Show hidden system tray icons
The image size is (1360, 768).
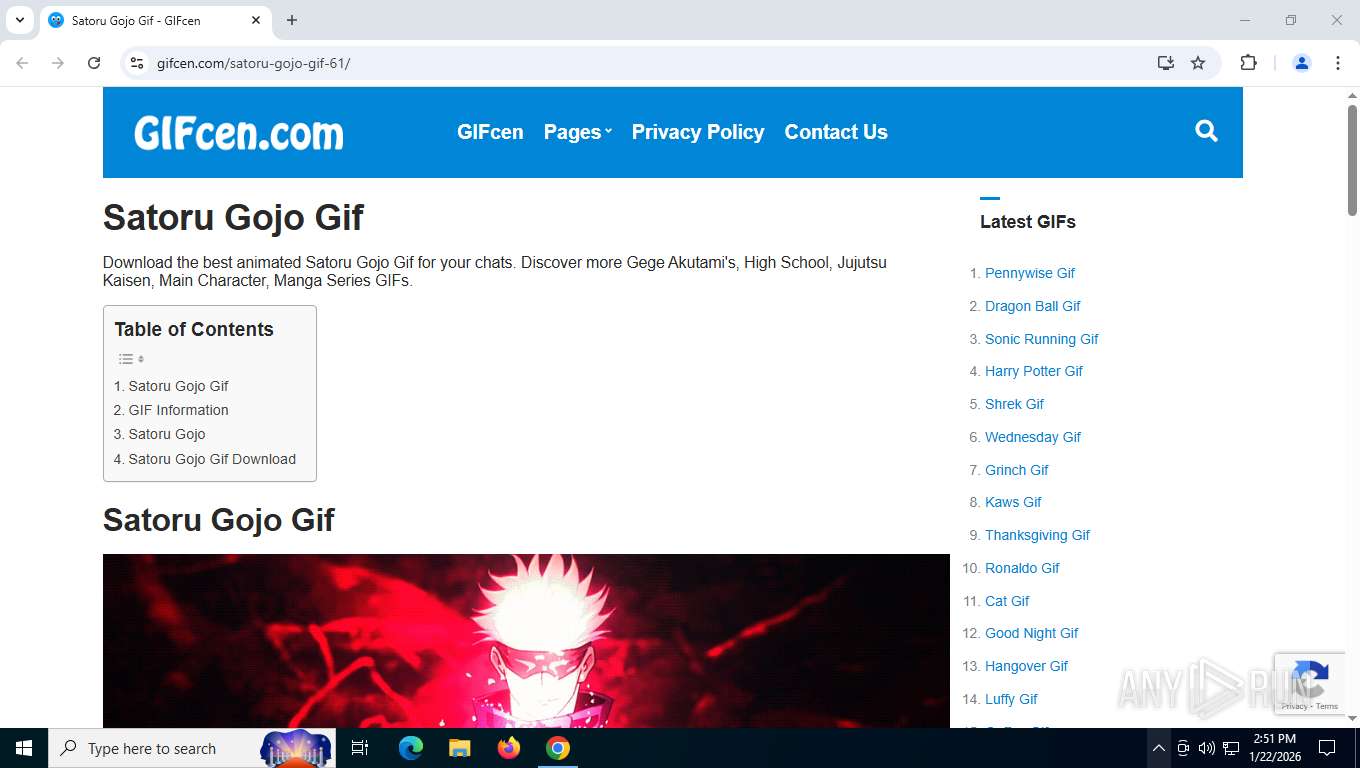[x=1158, y=748]
